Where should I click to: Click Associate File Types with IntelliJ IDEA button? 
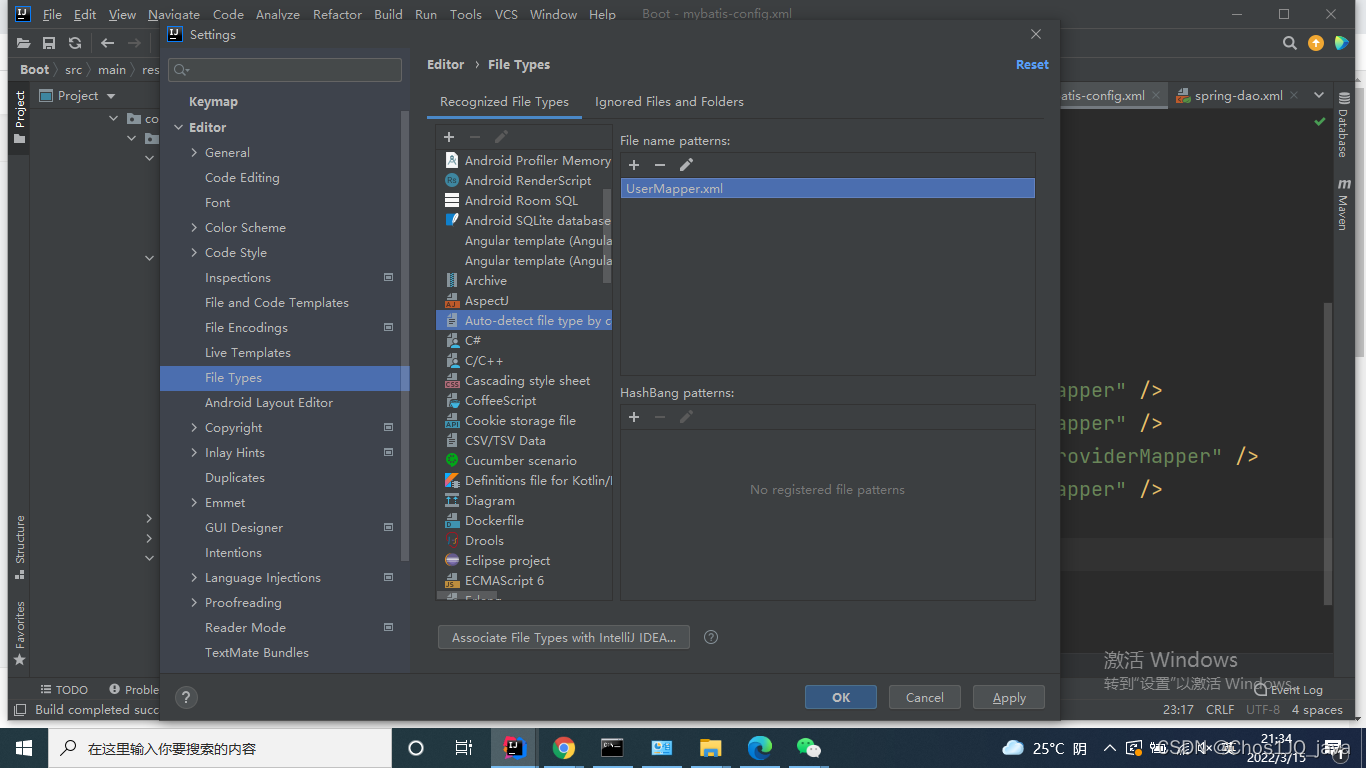pyautogui.click(x=564, y=637)
